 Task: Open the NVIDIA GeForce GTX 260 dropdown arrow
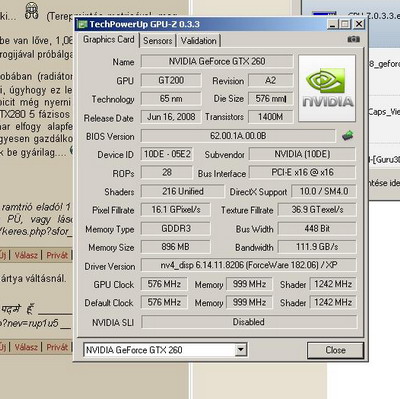click(241, 350)
